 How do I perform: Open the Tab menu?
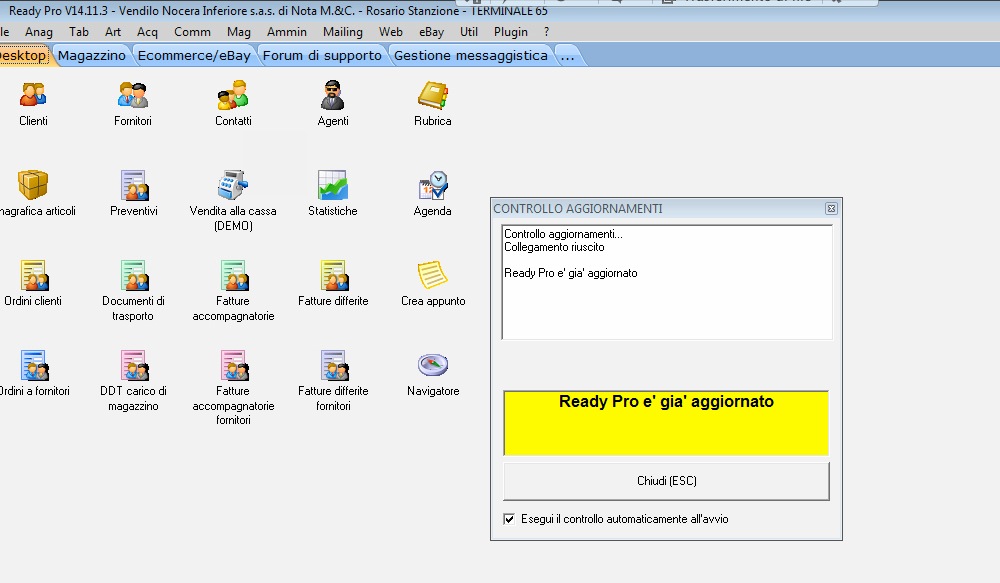[79, 32]
